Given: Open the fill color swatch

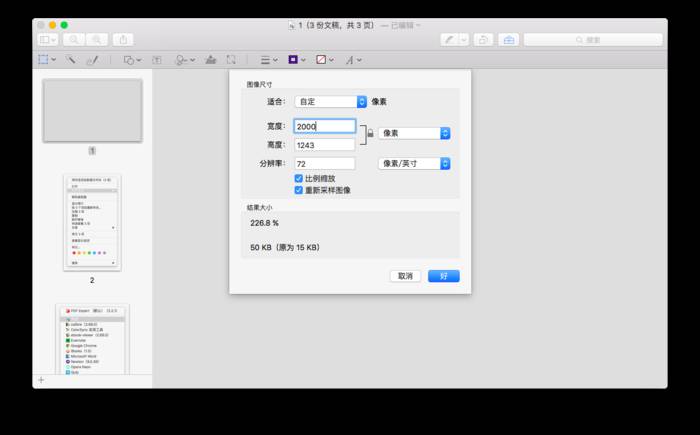Looking at the screenshot, I should pos(321,59).
